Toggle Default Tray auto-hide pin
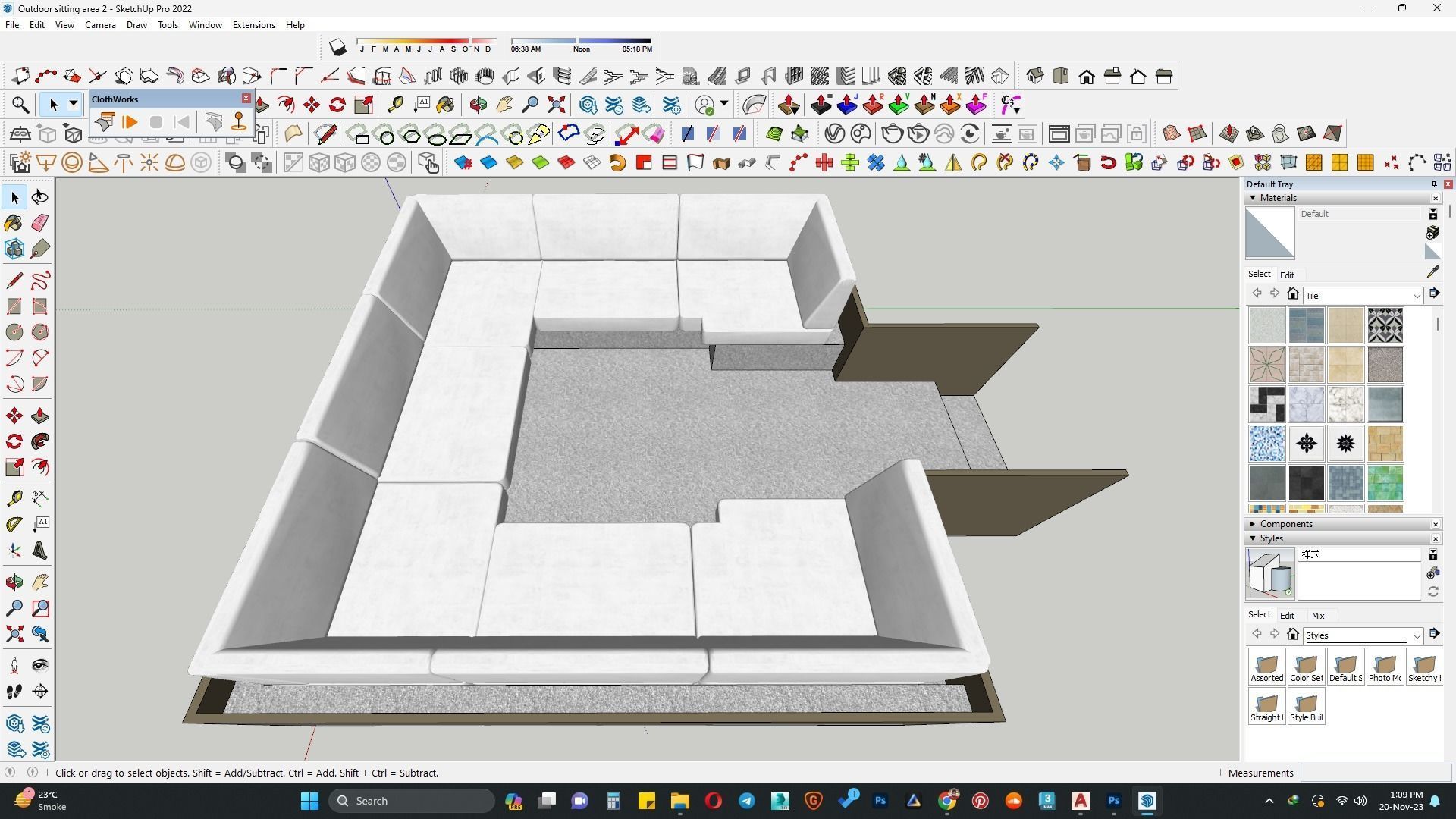1456x819 pixels. pyautogui.click(x=1434, y=184)
